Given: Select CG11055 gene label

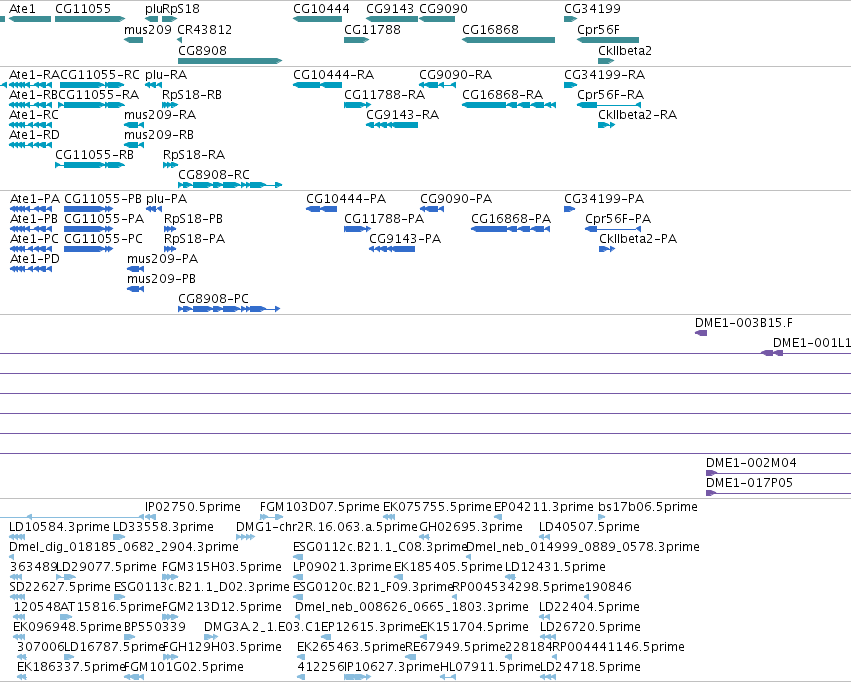Looking at the screenshot, I should (x=83, y=9).
